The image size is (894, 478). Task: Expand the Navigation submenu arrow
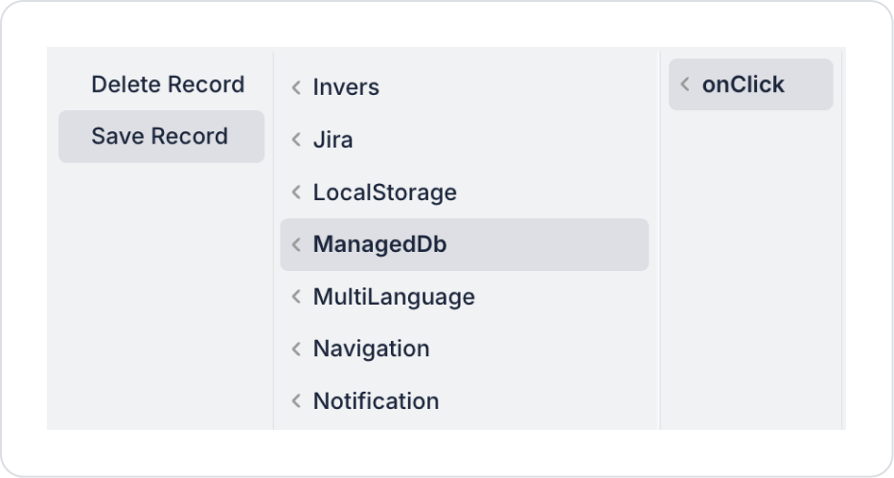point(296,349)
